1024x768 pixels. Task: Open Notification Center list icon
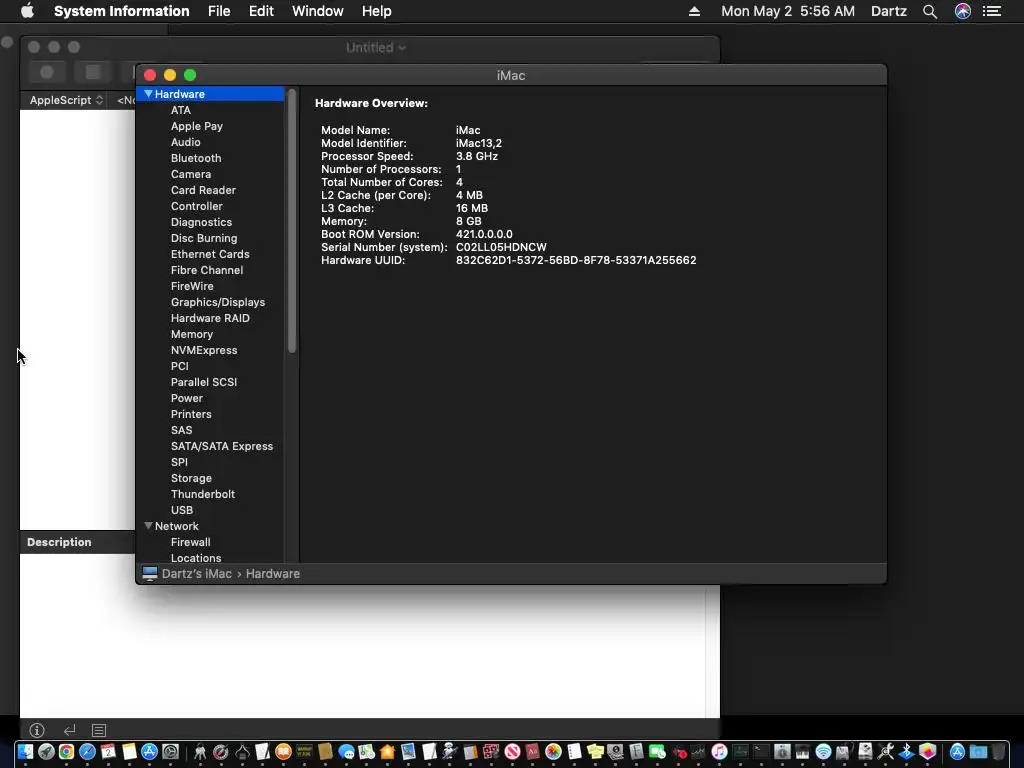(x=992, y=11)
